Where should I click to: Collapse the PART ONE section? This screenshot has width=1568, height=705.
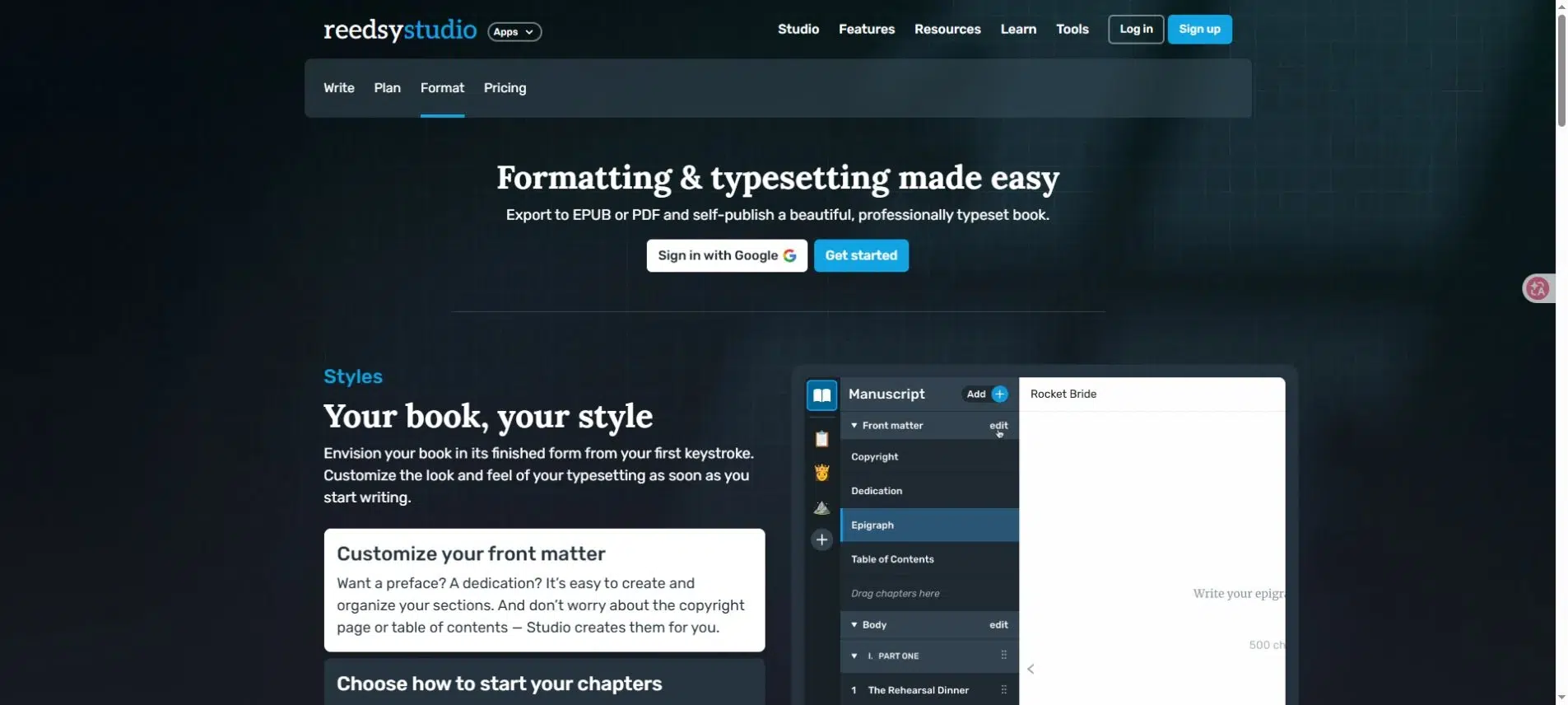point(854,656)
